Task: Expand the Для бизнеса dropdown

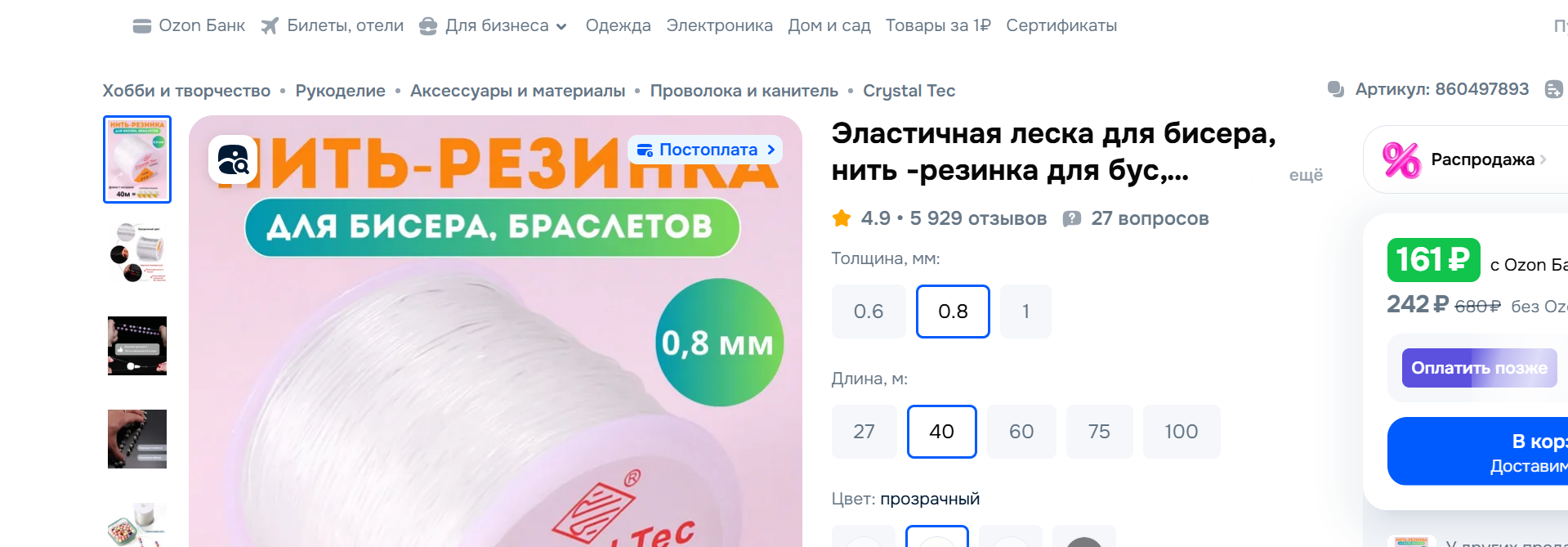Action: [561, 27]
